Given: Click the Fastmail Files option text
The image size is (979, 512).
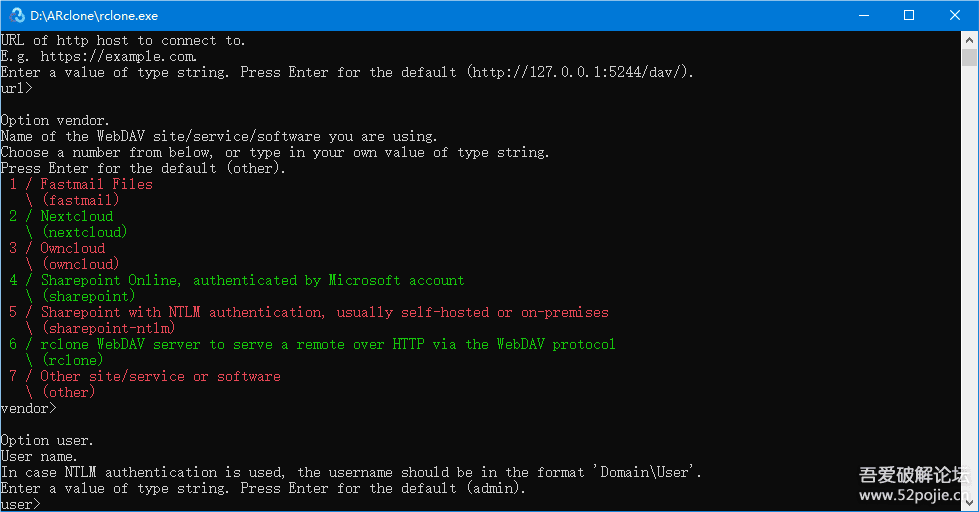Looking at the screenshot, I should pyautogui.click(x=96, y=184).
